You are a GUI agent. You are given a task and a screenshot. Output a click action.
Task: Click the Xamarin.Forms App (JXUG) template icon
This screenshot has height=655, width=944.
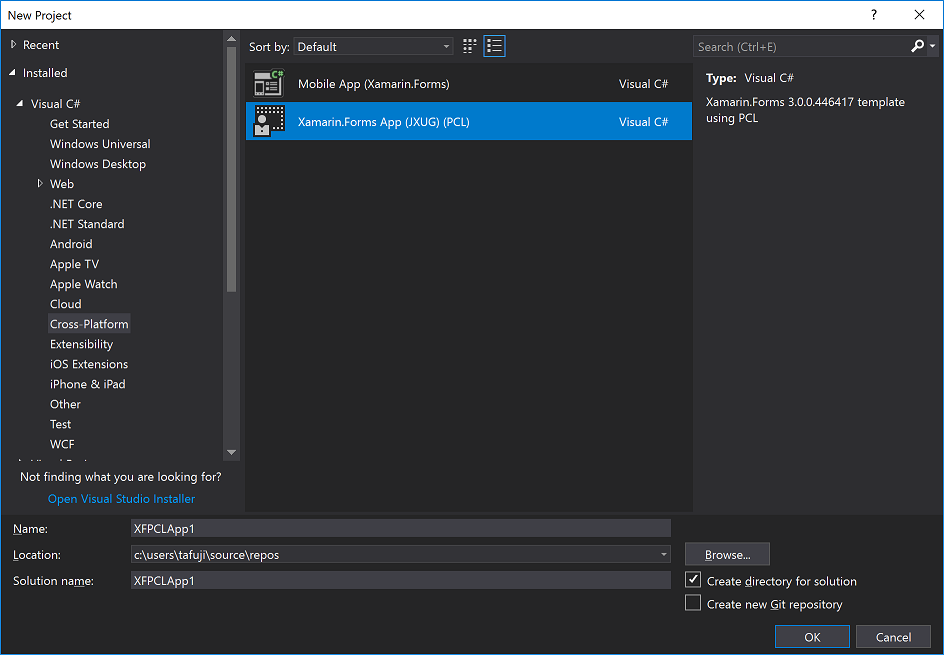[269, 121]
